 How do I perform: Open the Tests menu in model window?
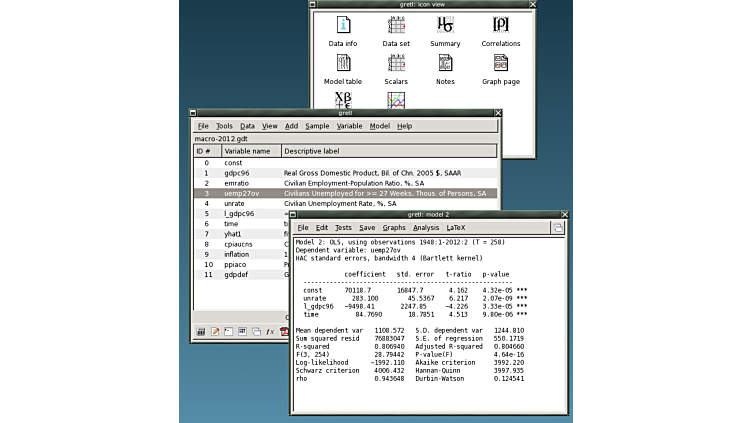[x=343, y=228]
